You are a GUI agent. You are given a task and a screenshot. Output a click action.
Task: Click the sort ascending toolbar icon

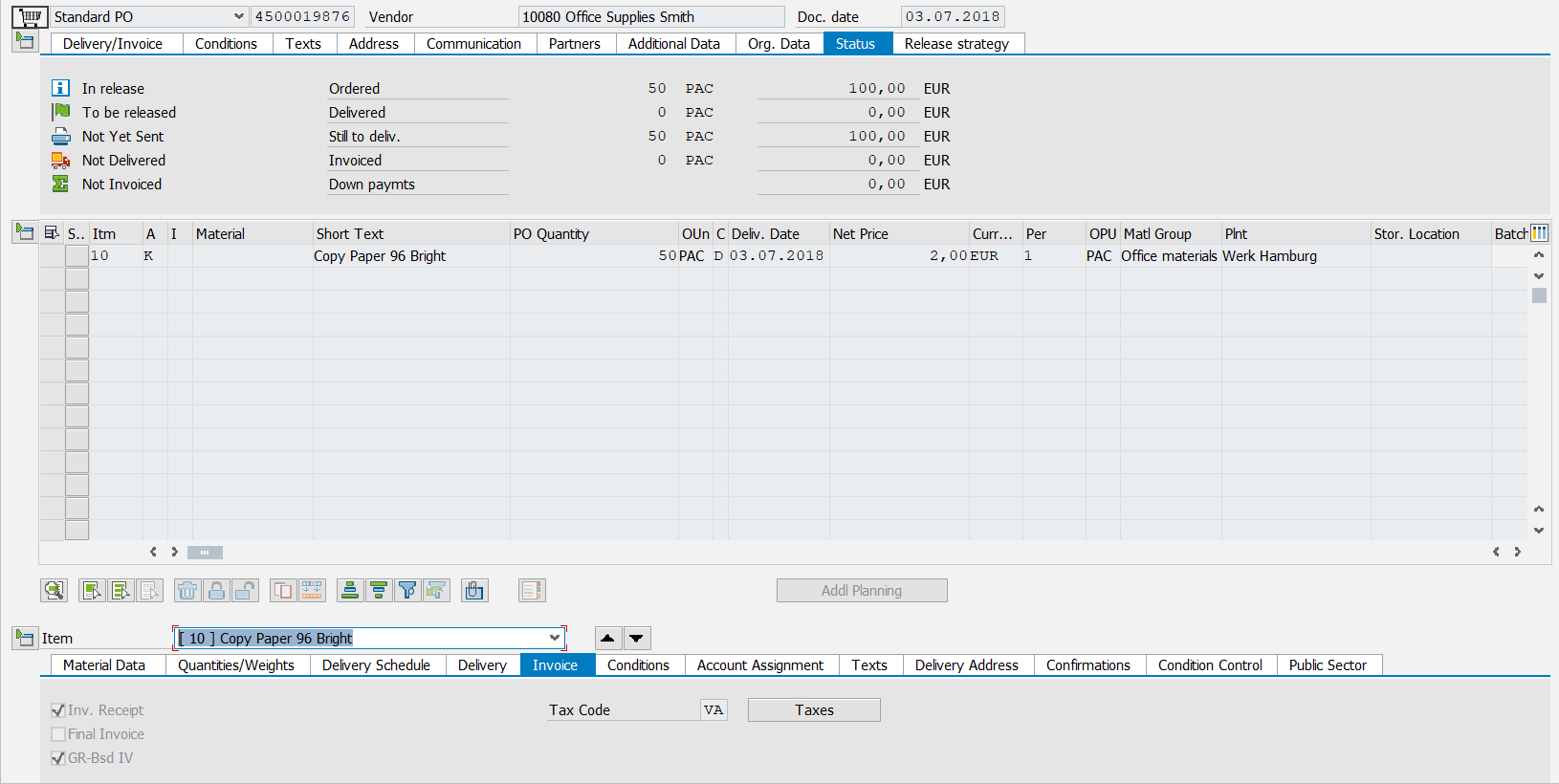pyautogui.click(x=350, y=591)
